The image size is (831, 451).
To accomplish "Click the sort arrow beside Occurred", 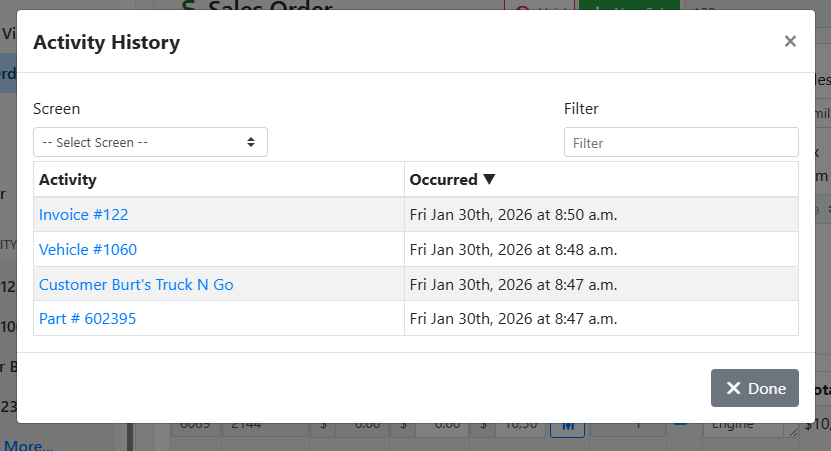I will (489, 180).
